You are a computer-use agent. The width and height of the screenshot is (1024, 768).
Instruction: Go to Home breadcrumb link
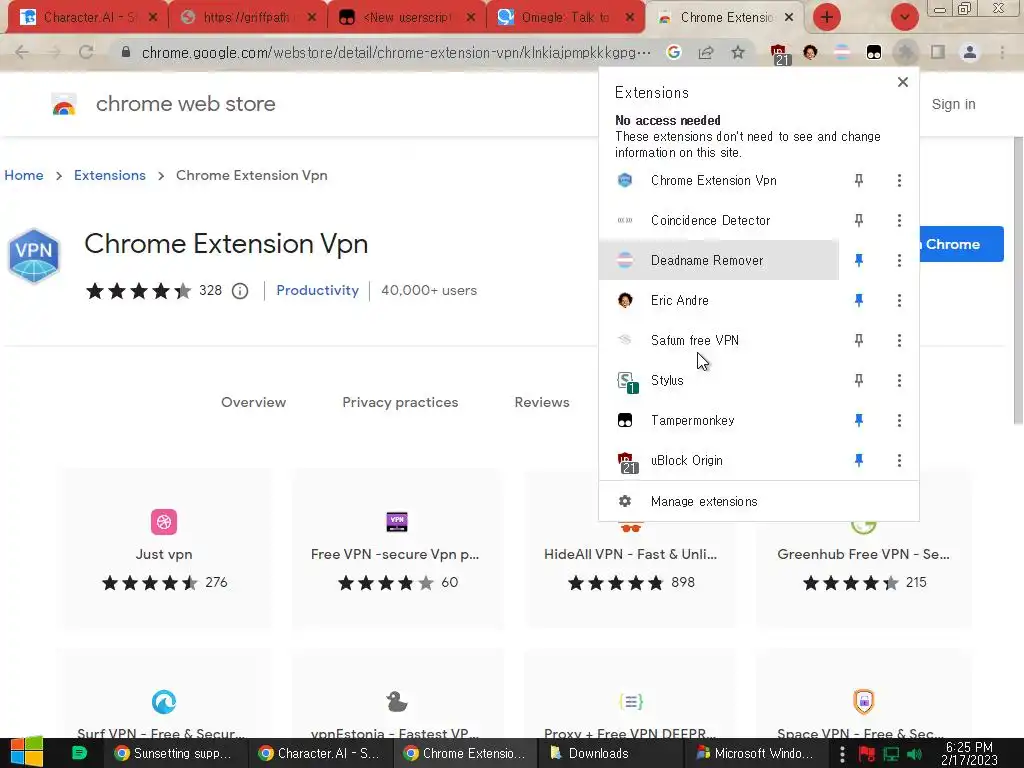(24, 175)
